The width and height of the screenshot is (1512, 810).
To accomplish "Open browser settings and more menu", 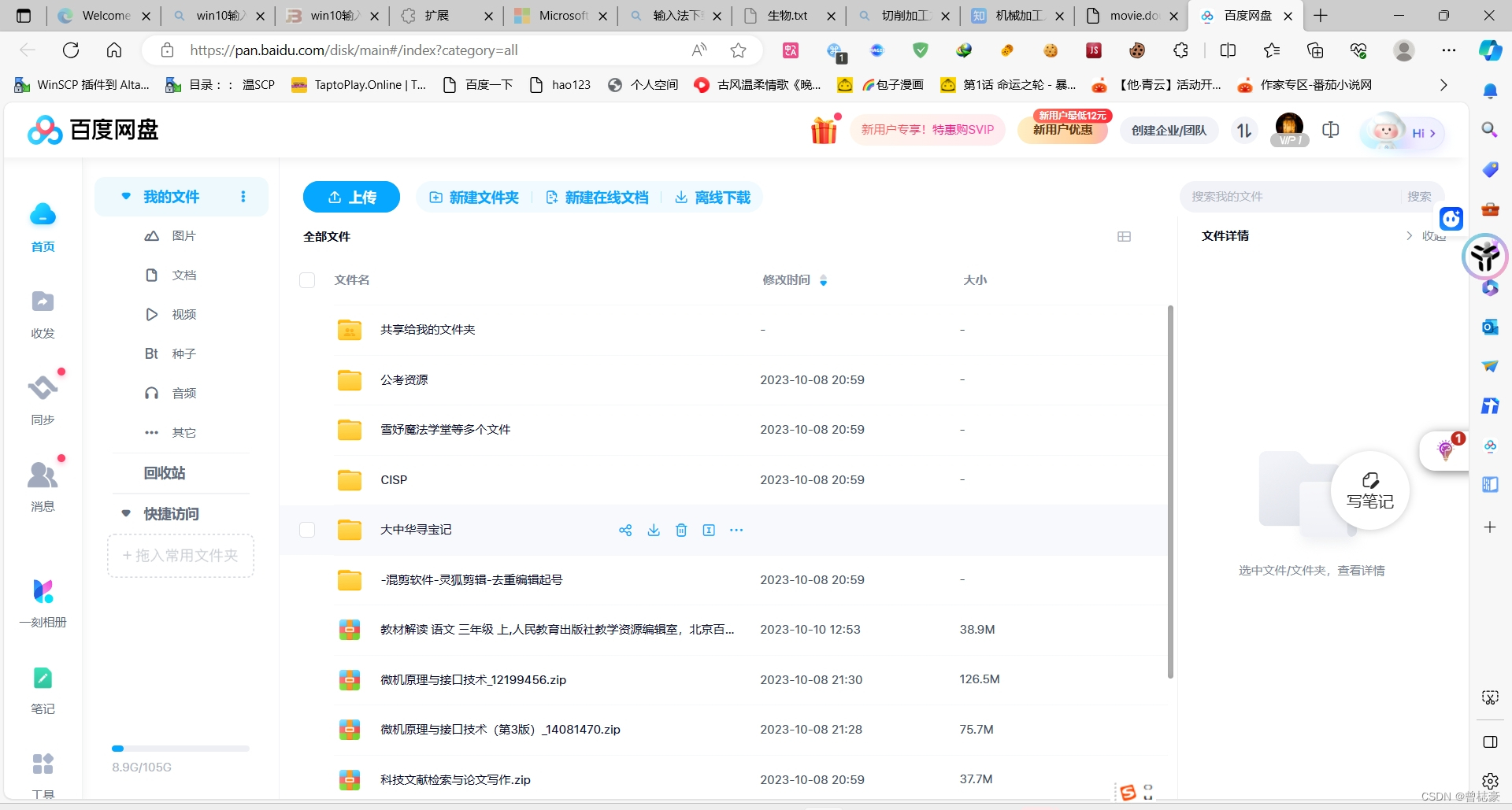I will coord(1449,50).
